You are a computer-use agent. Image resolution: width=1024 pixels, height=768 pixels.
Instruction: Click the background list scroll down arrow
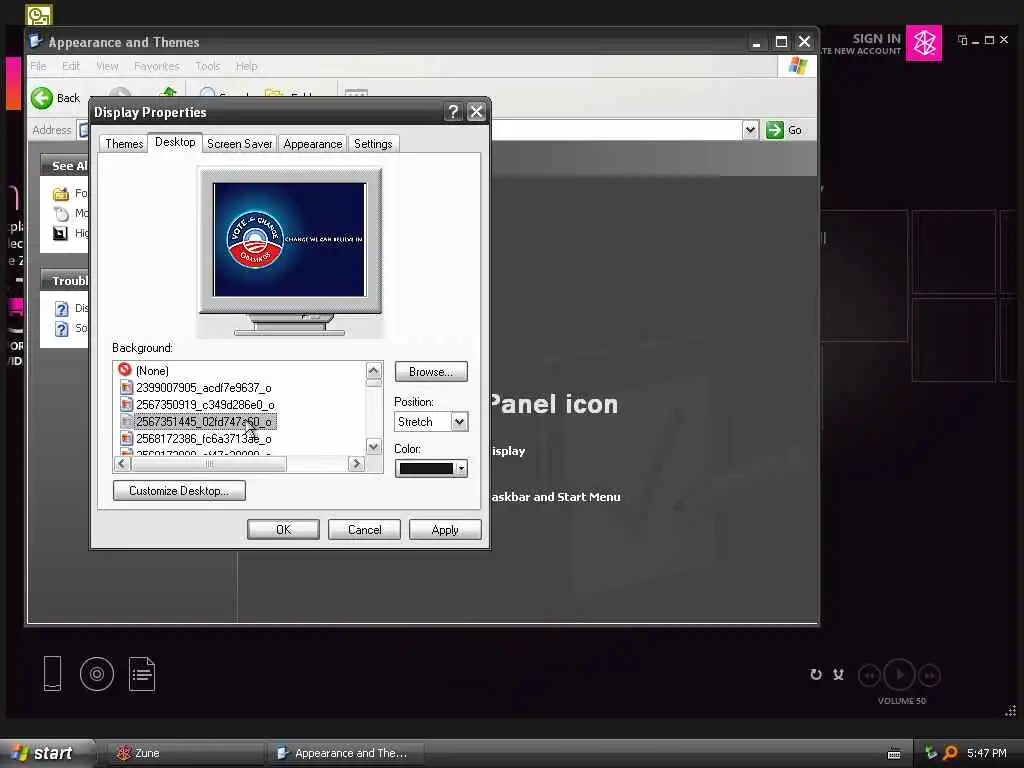pyautogui.click(x=374, y=447)
